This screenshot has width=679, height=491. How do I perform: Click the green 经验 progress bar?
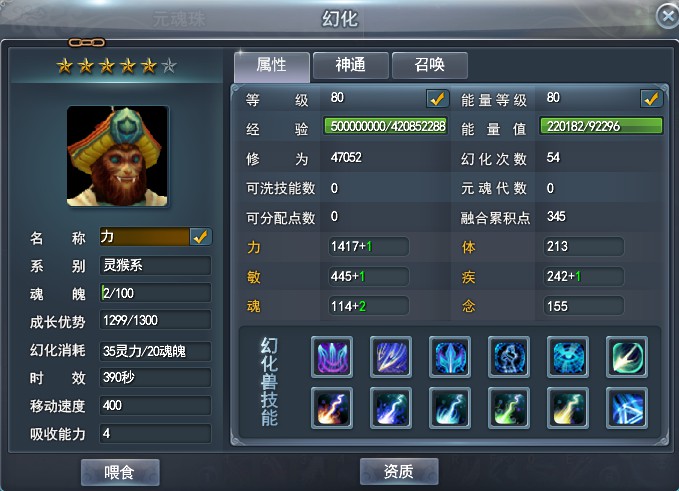386,126
